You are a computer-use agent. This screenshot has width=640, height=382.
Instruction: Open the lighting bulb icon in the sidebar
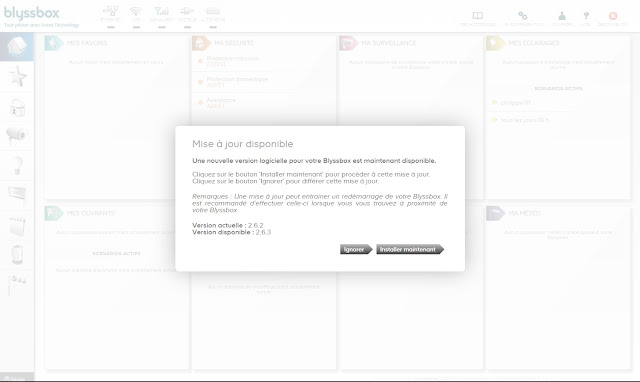(x=17, y=165)
